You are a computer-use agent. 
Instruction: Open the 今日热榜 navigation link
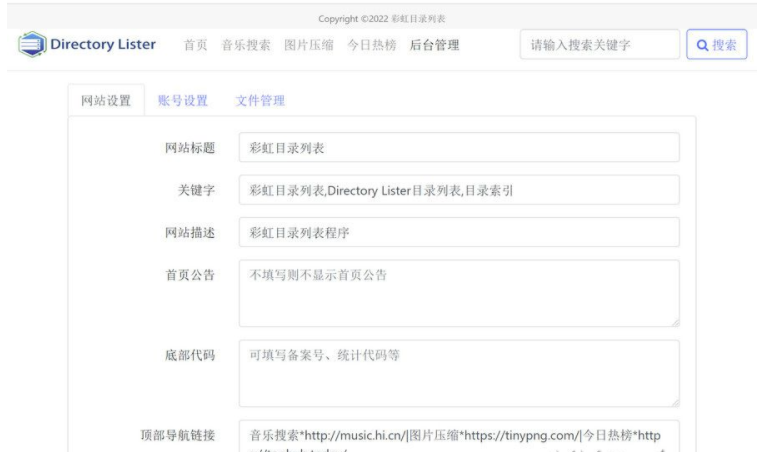[x=372, y=45]
